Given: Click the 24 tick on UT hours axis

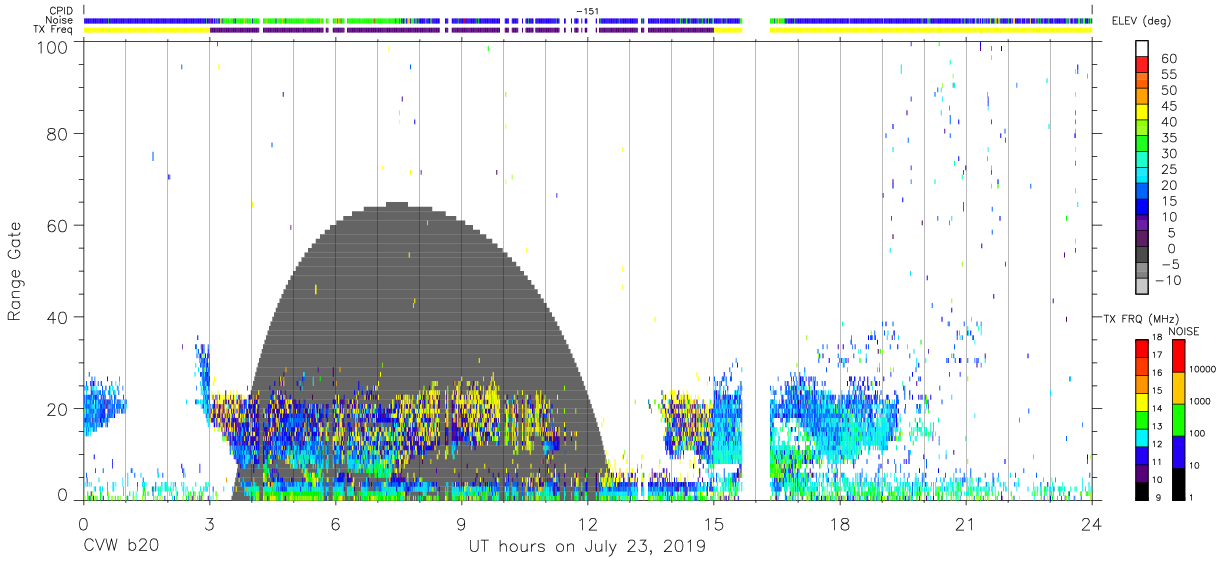Looking at the screenshot, I should (x=1092, y=523).
